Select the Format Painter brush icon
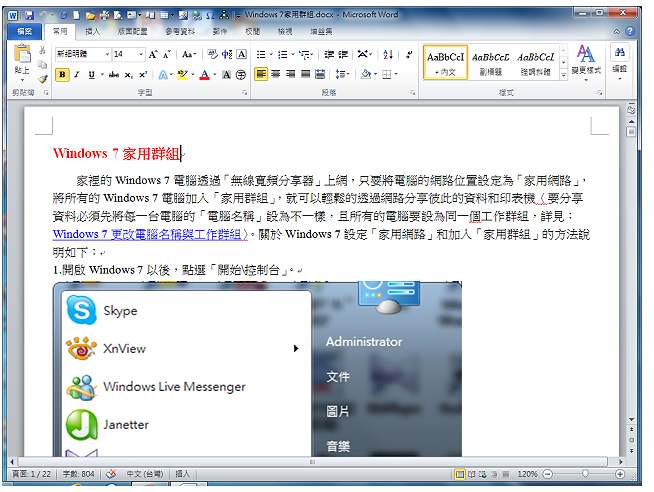Image resolution: width=654 pixels, height=492 pixels. 43,78
